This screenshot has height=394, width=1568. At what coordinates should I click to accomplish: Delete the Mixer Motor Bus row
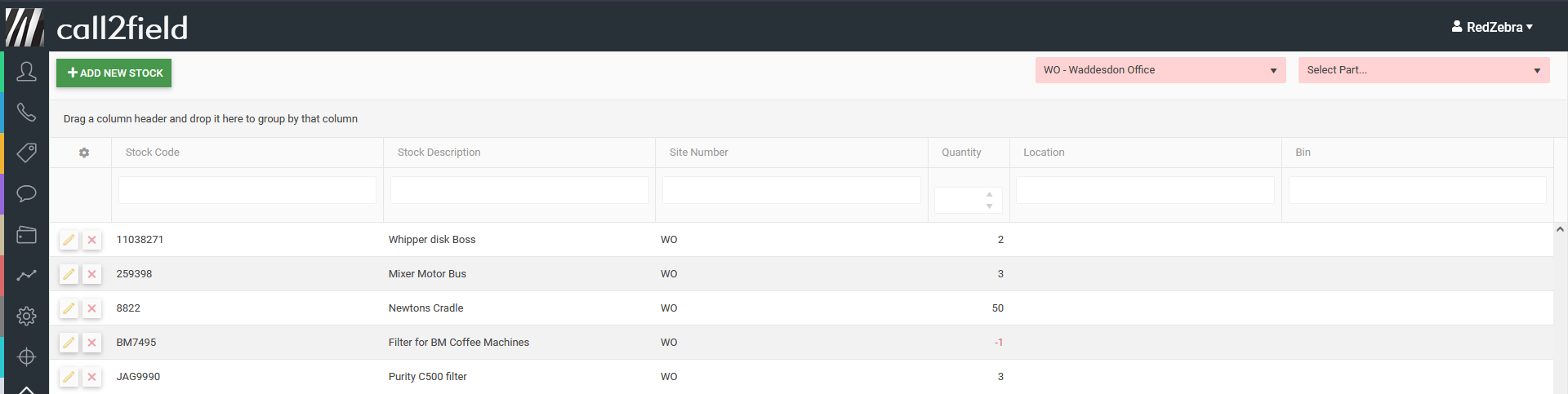(92, 274)
